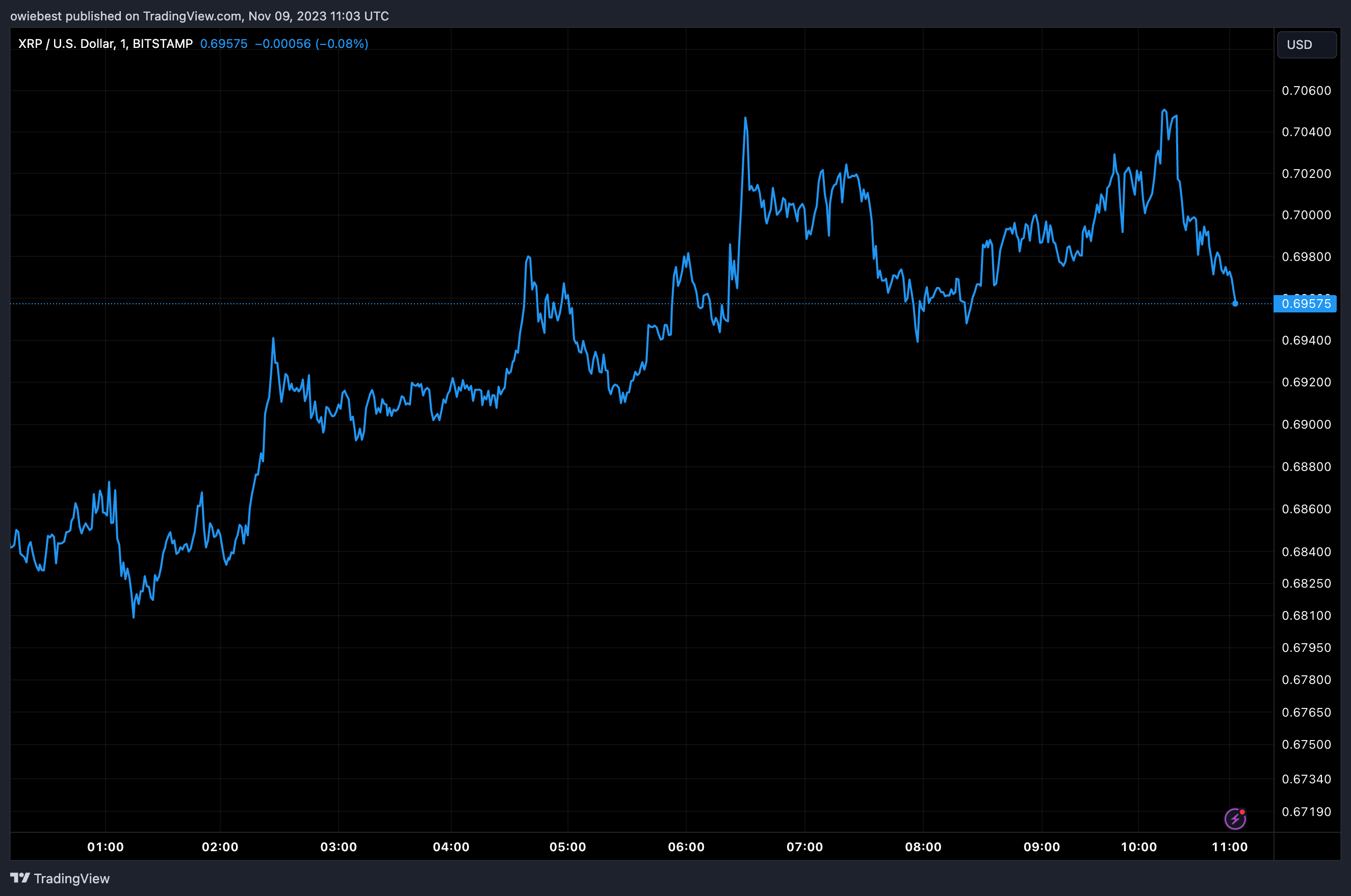Image resolution: width=1351 pixels, height=896 pixels.
Task: Click the 11:00 time axis label
Action: pos(1229,847)
